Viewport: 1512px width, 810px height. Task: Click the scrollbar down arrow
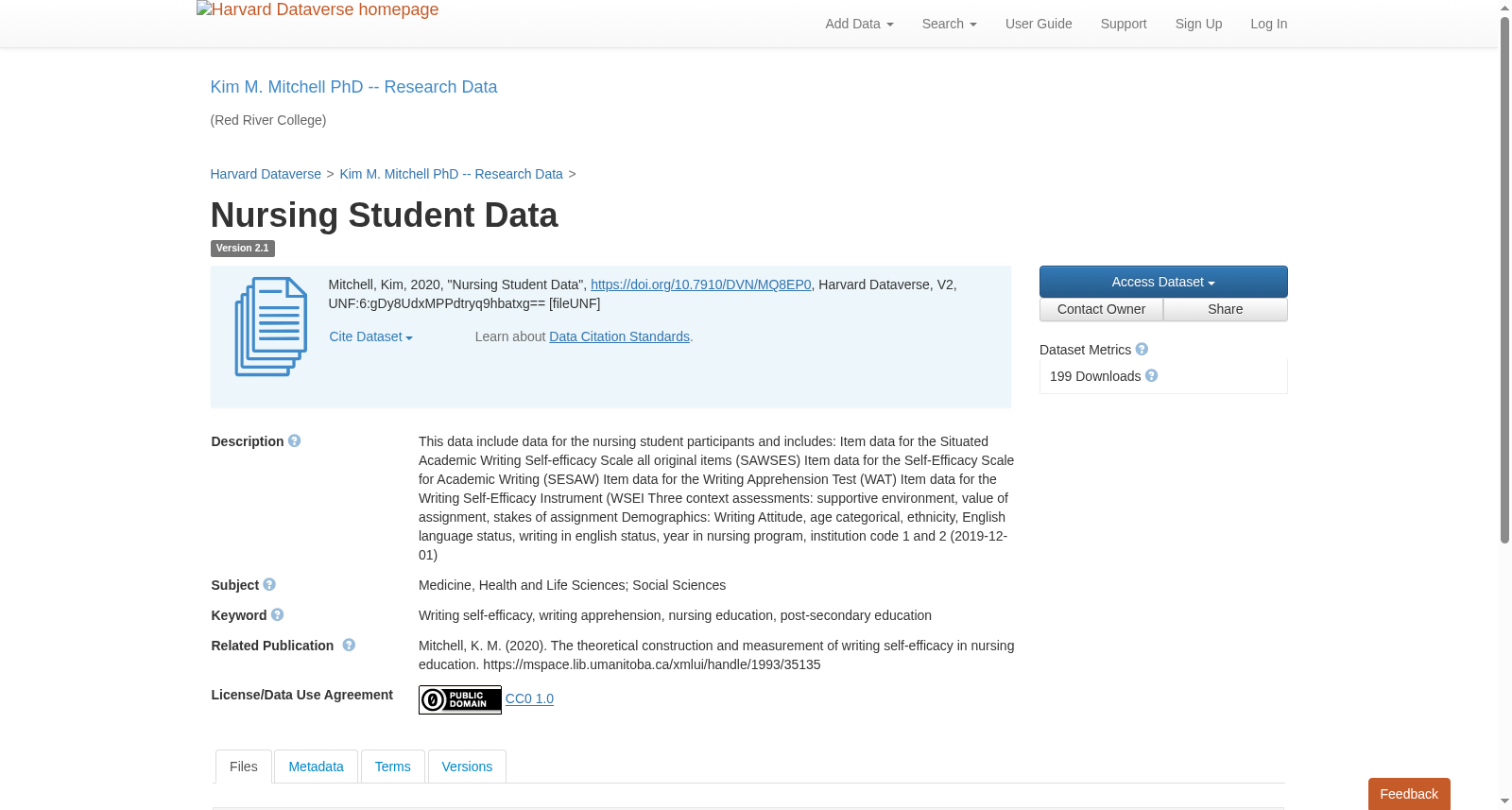tap(1504, 801)
